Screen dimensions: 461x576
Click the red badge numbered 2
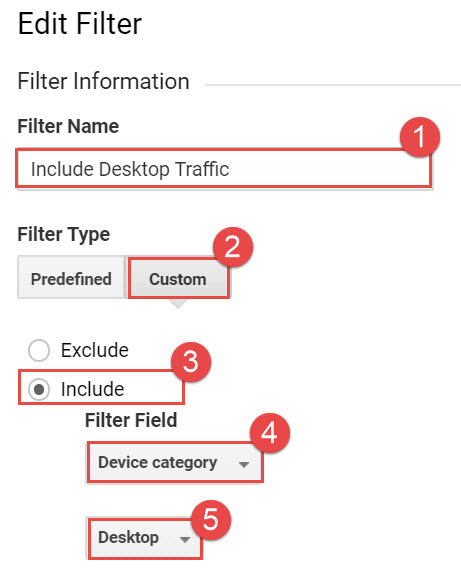[x=233, y=247]
